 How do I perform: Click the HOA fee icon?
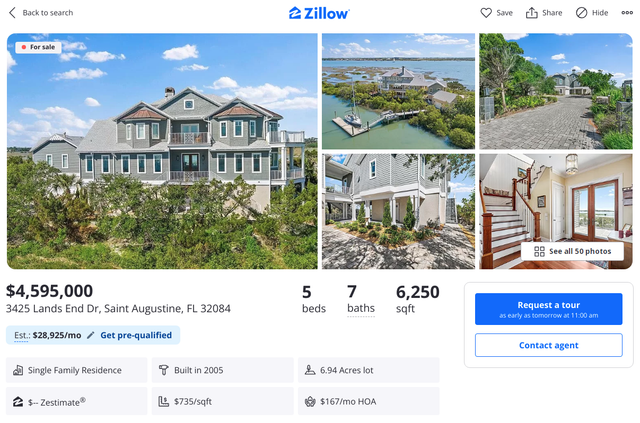311,402
